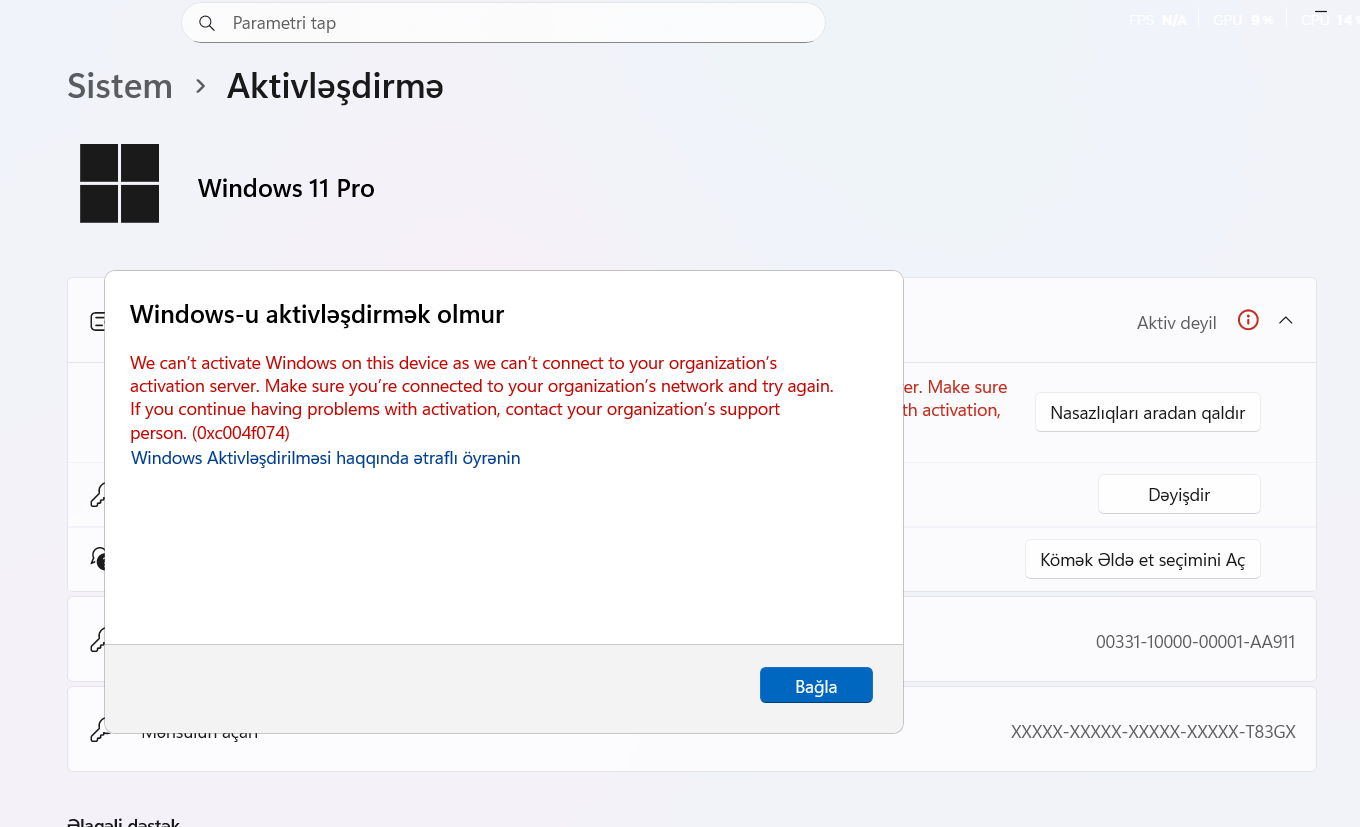Screen dimensions: 1360x827
Task: Click the Aktivləşdirmə page heading
Action: point(335,86)
